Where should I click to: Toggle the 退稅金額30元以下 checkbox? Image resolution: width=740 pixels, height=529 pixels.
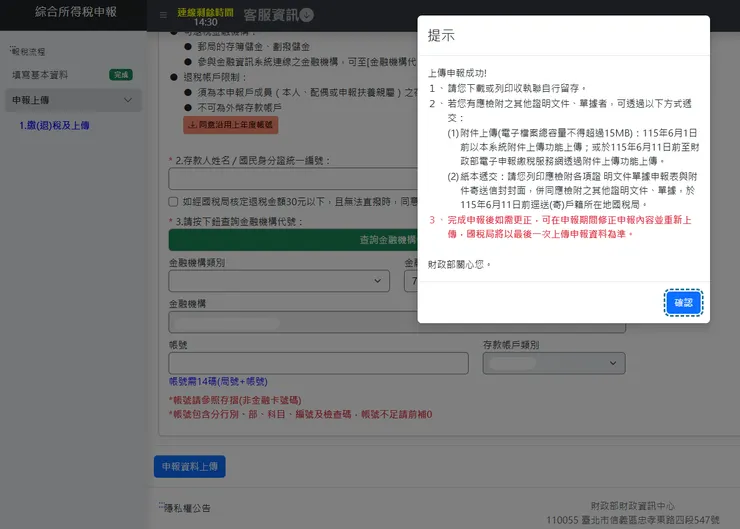(x=173, y=202)
